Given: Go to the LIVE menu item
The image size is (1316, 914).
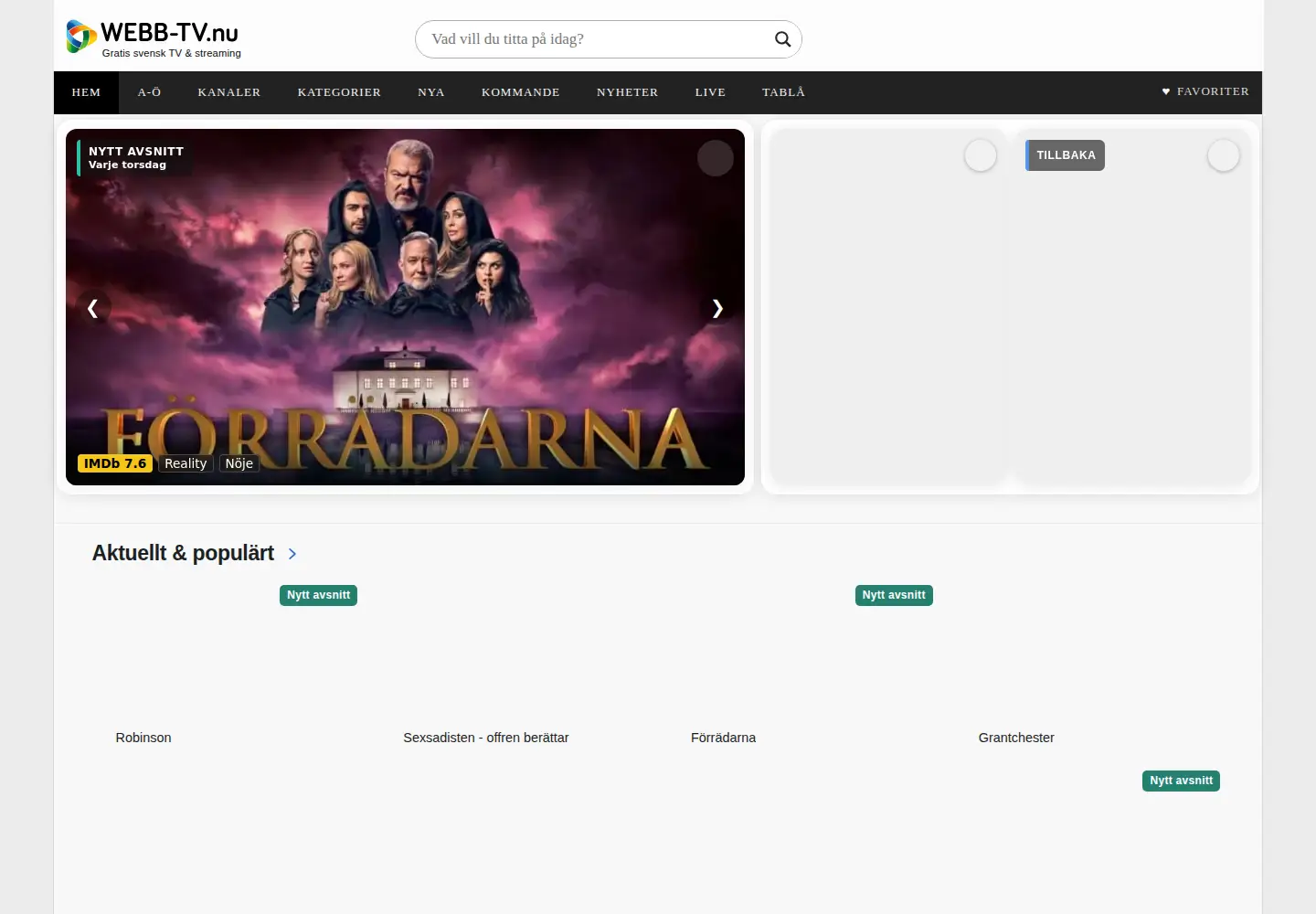Looking at the screenshot, I should [x=710, y=92].
